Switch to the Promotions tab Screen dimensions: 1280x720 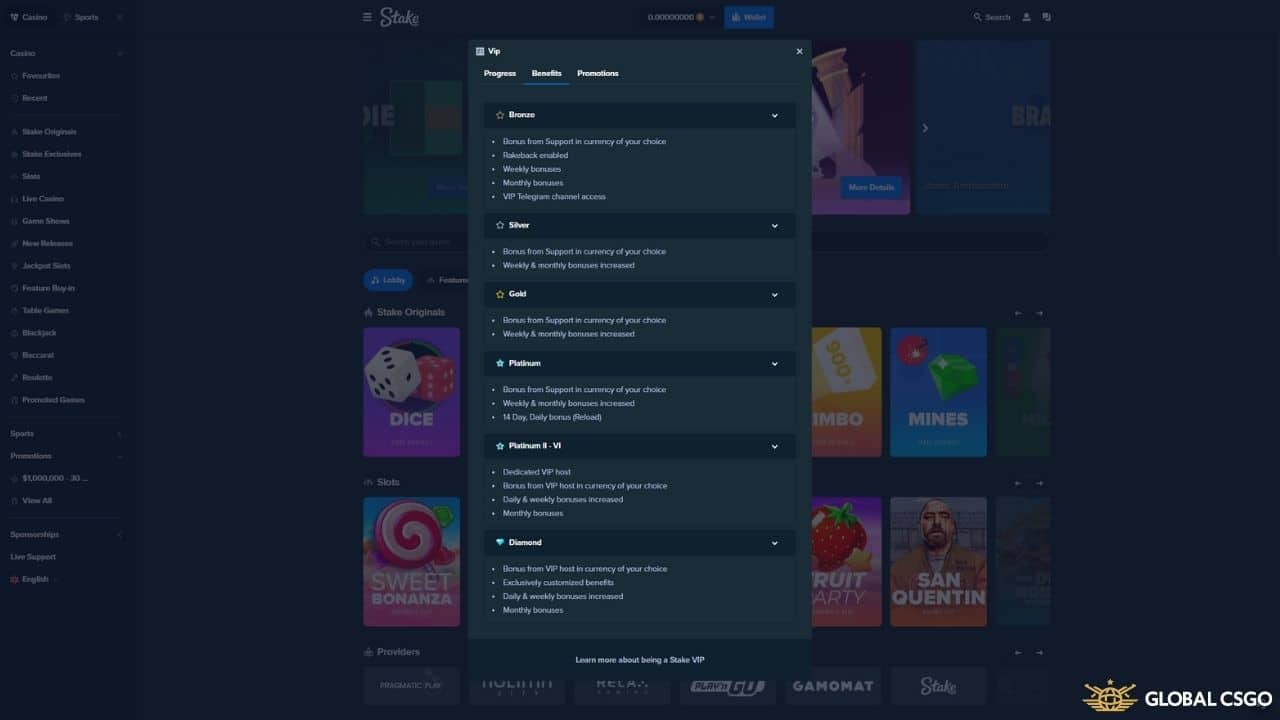coord(598,73)
